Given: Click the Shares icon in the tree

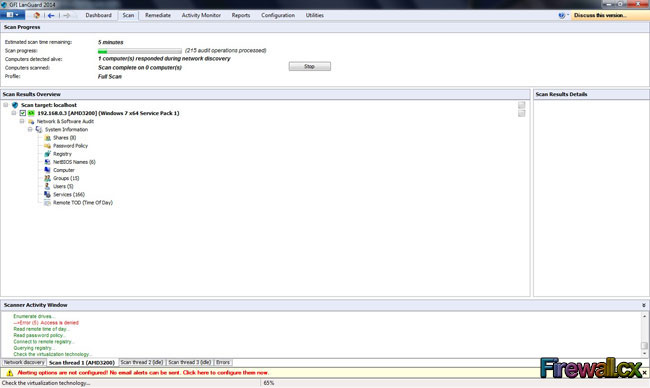Looking at the screenshot, I should point(47,138).
